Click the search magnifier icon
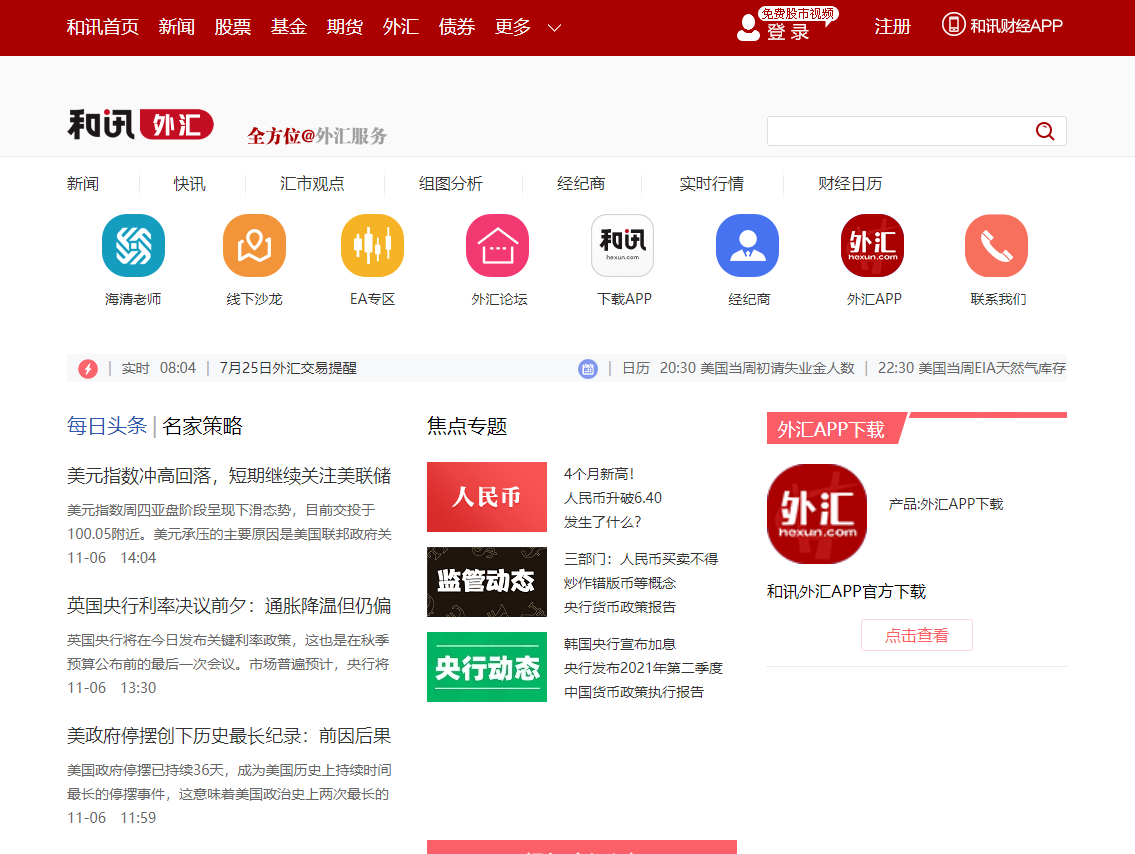The height and width of the screenshot is (854, 1135). [x=1044, y=130]
